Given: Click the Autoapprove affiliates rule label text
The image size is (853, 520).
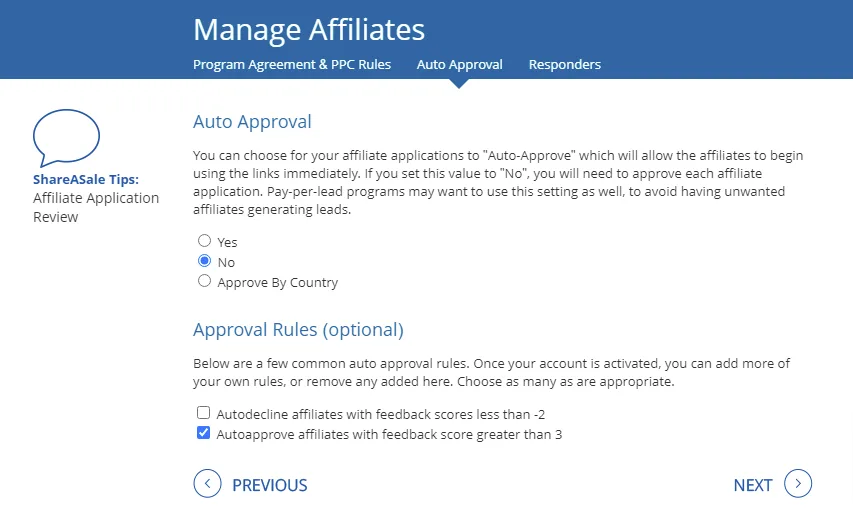Looking at the screenshot, I should [x=390, y=435].
